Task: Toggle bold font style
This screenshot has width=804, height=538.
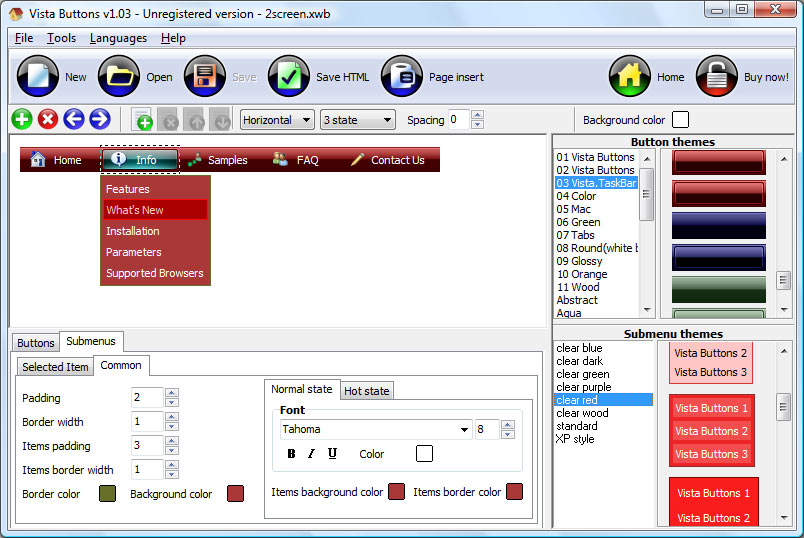Action: 291,453
